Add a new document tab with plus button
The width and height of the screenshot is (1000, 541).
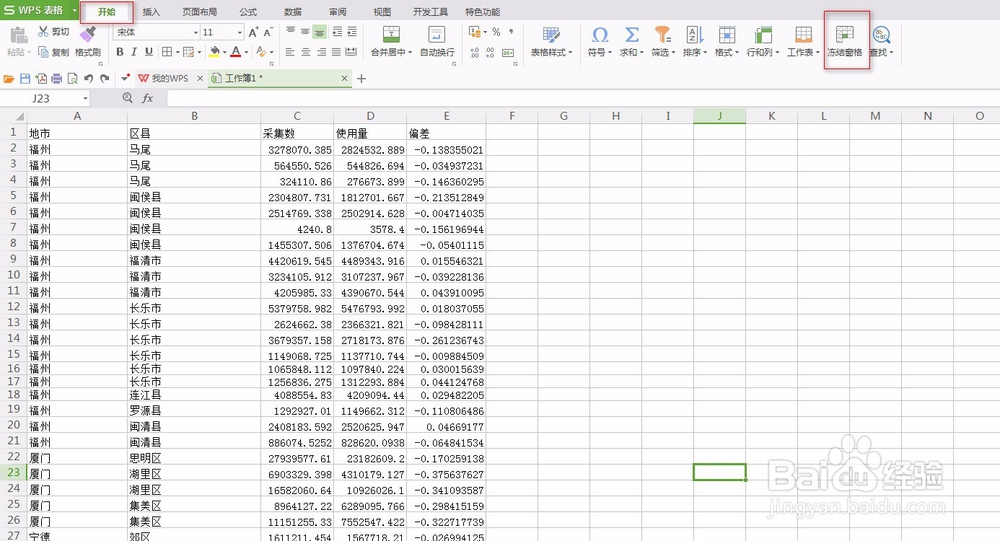coord(362,78)
